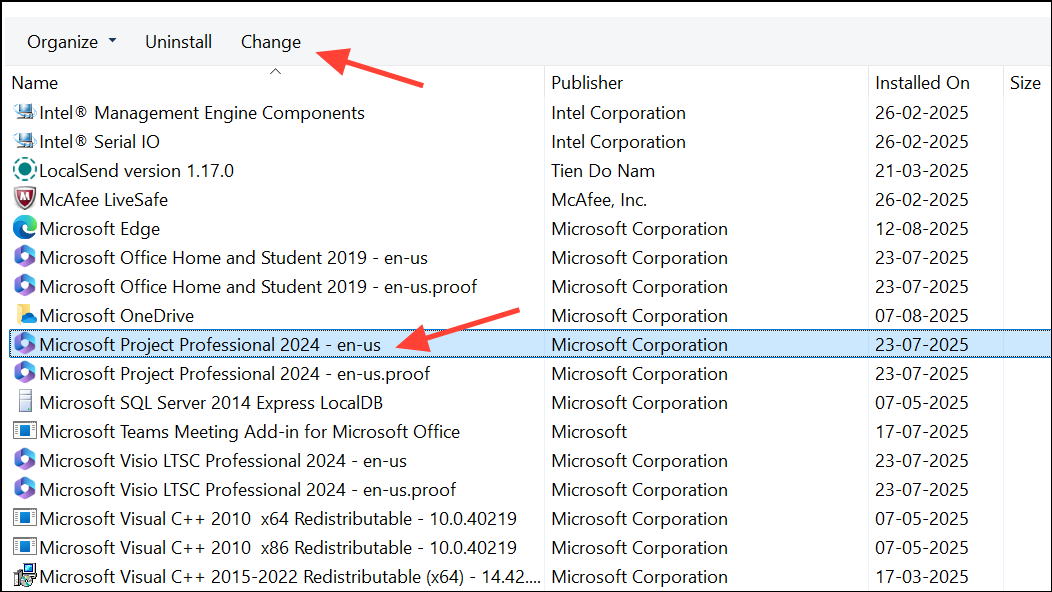1052x592 pixels.
Task: Click the Teams Meeting Add-in icon
Action: pos(24,431)
